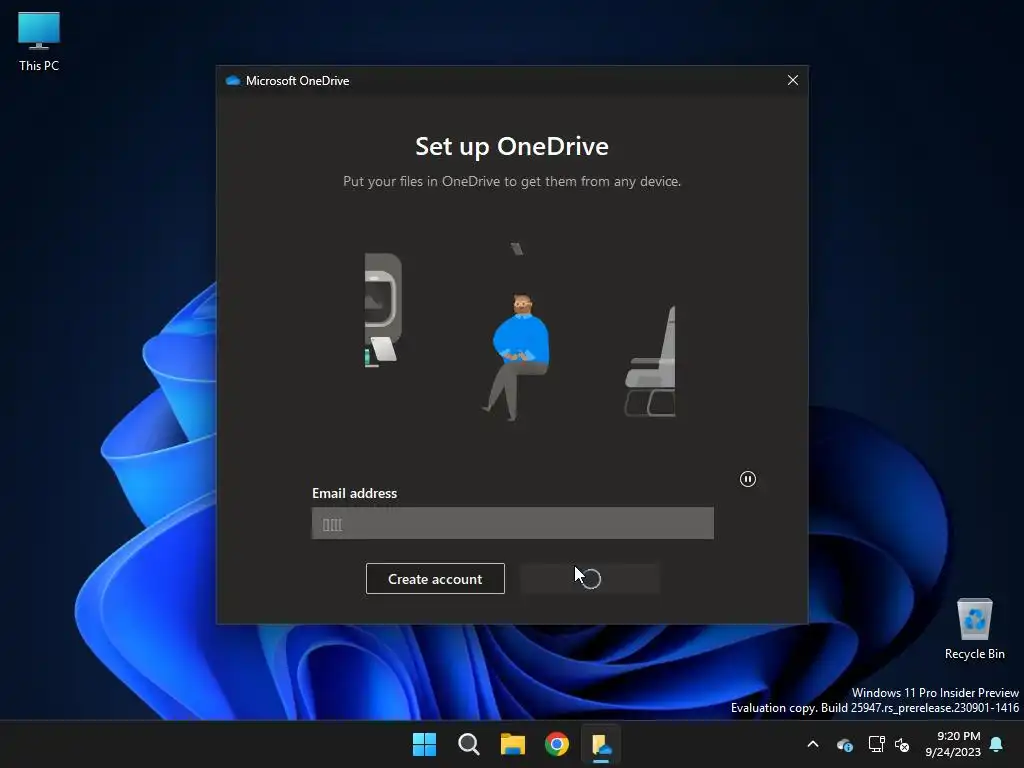Open File Explorer from the taskbar
The height and width of the screenshot is (768, 1024).
[x=513, y=744]
